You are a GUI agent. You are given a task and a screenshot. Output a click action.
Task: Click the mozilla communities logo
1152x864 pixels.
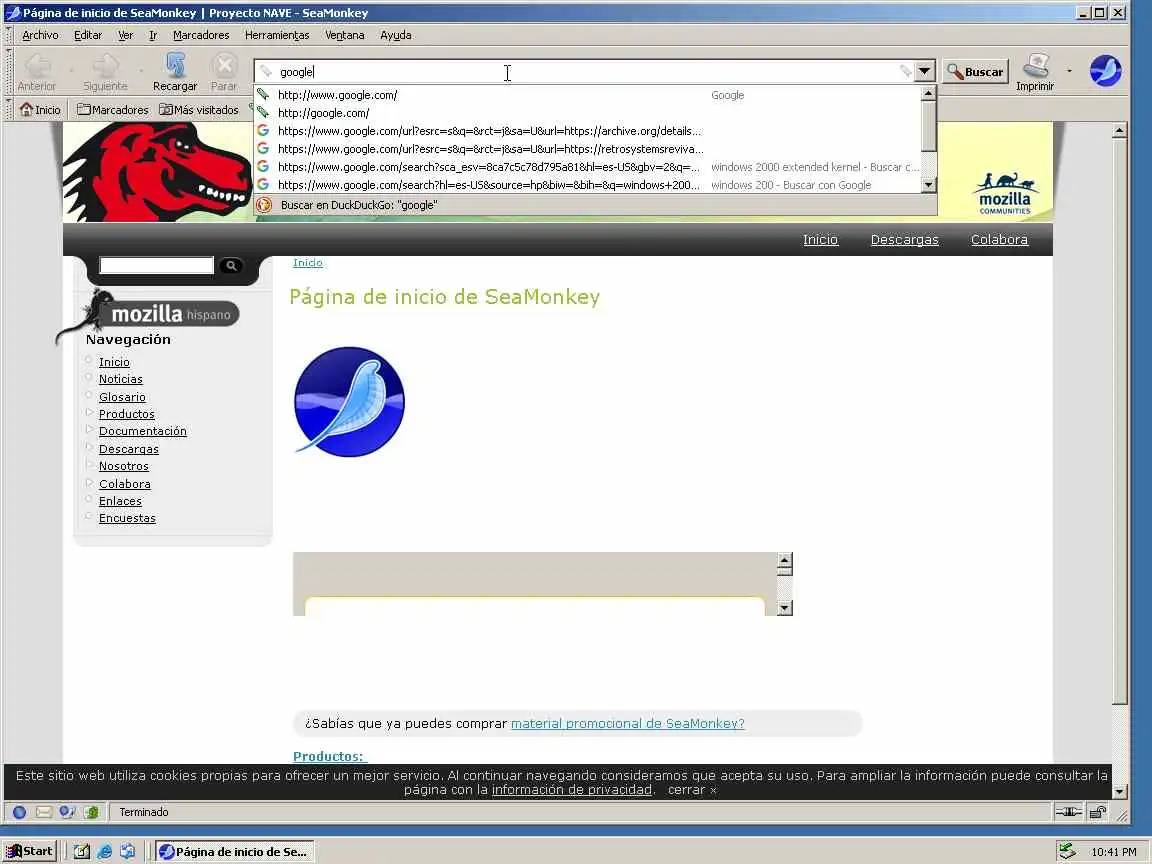click(1005, 193)
